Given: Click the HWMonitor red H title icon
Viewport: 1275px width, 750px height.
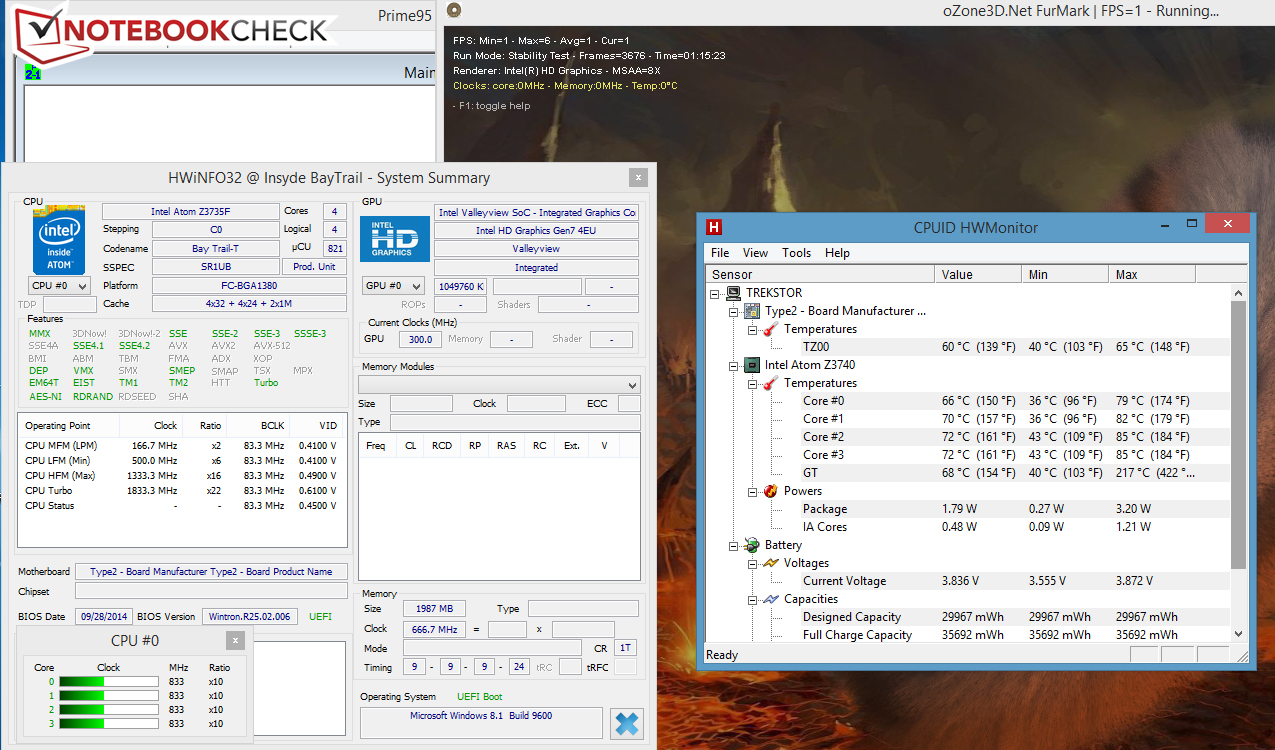Looking at the screenshot, I should (714, 227).
